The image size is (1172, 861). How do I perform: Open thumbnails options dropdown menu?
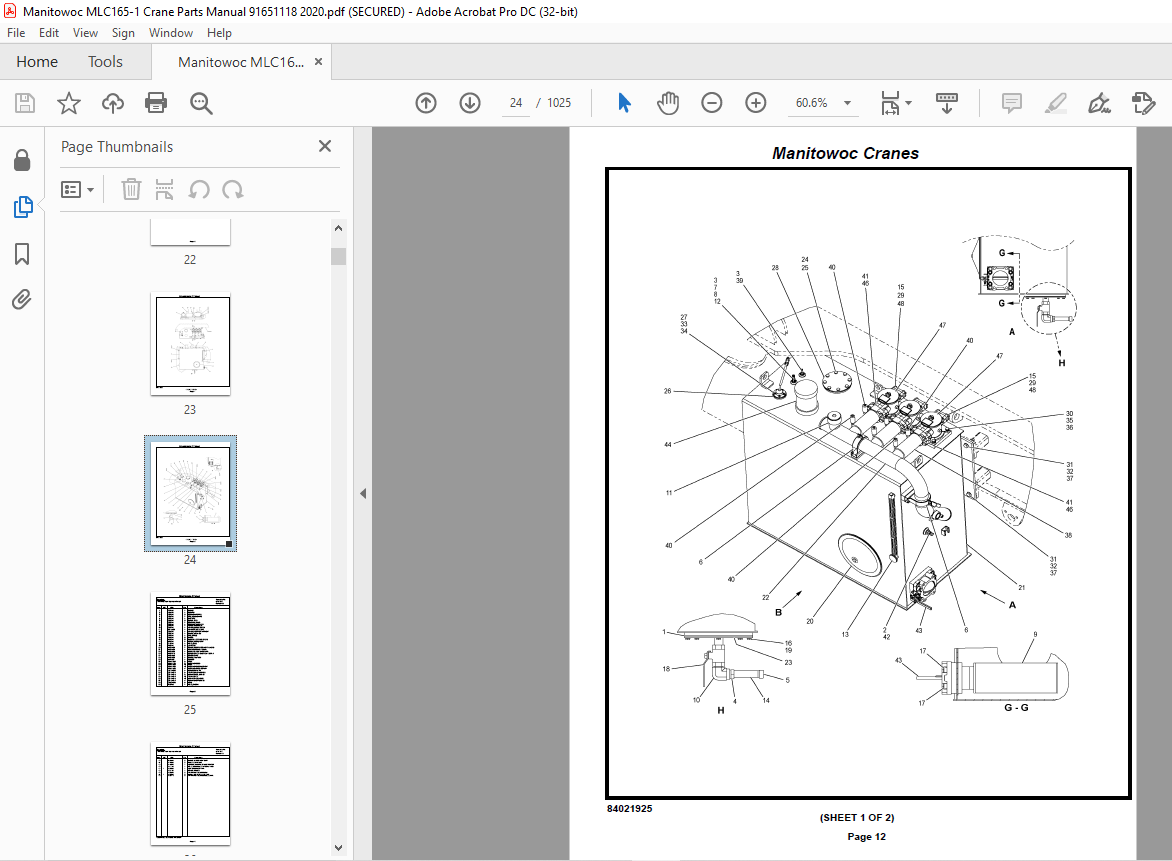[x=77, y=190]
